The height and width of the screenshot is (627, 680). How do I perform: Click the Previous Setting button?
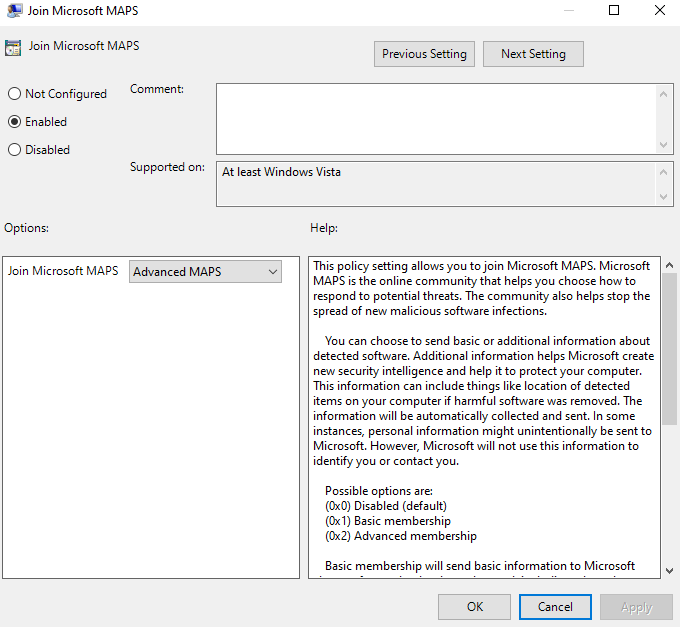pos(424,54)
